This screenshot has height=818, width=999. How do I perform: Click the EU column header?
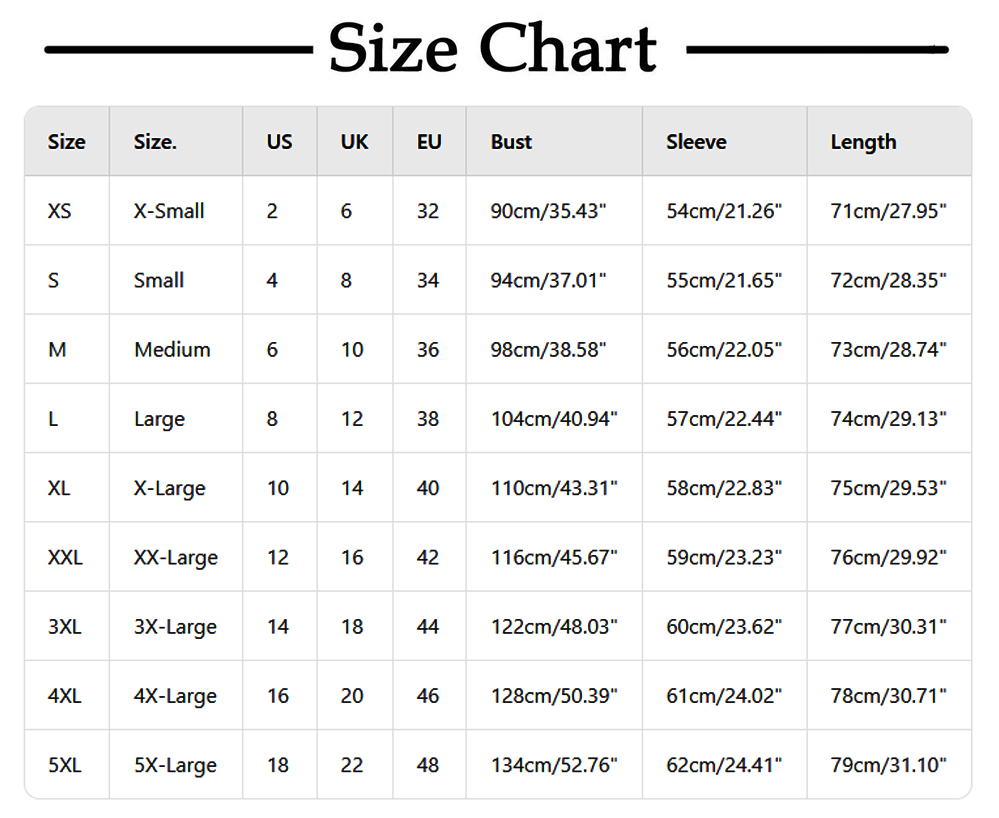coord(429,141)
